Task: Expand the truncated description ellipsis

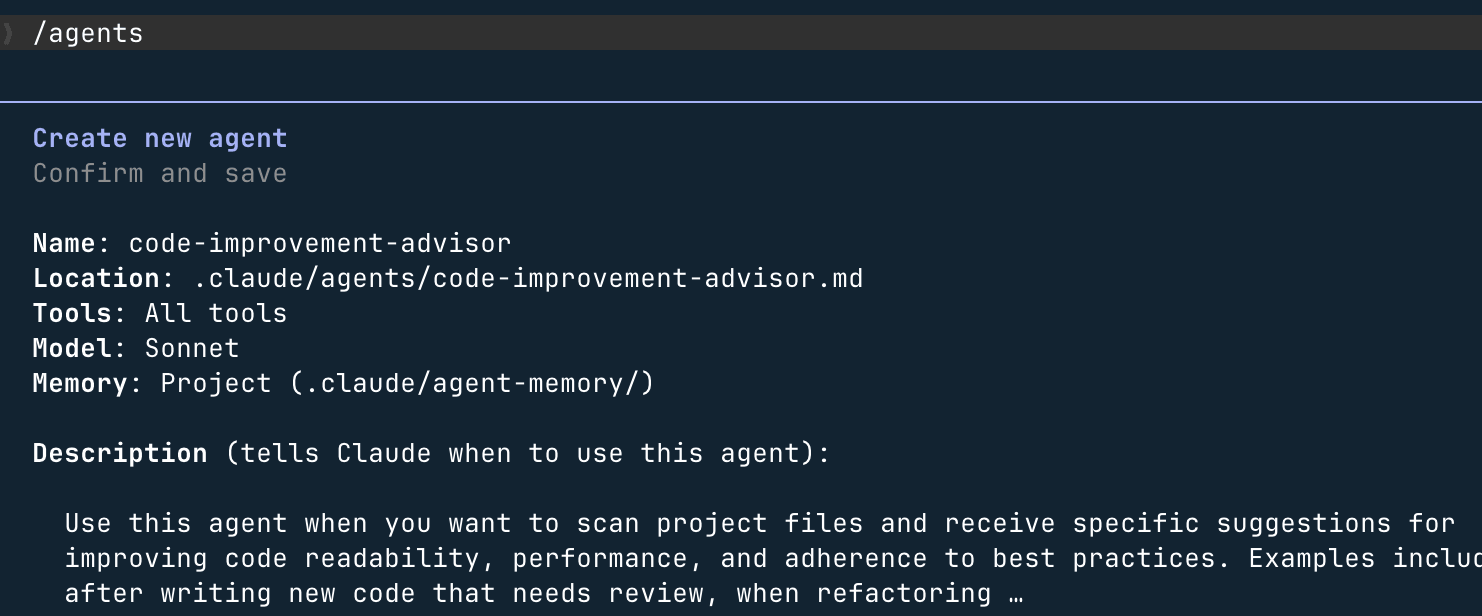Action: (1016, 594)
